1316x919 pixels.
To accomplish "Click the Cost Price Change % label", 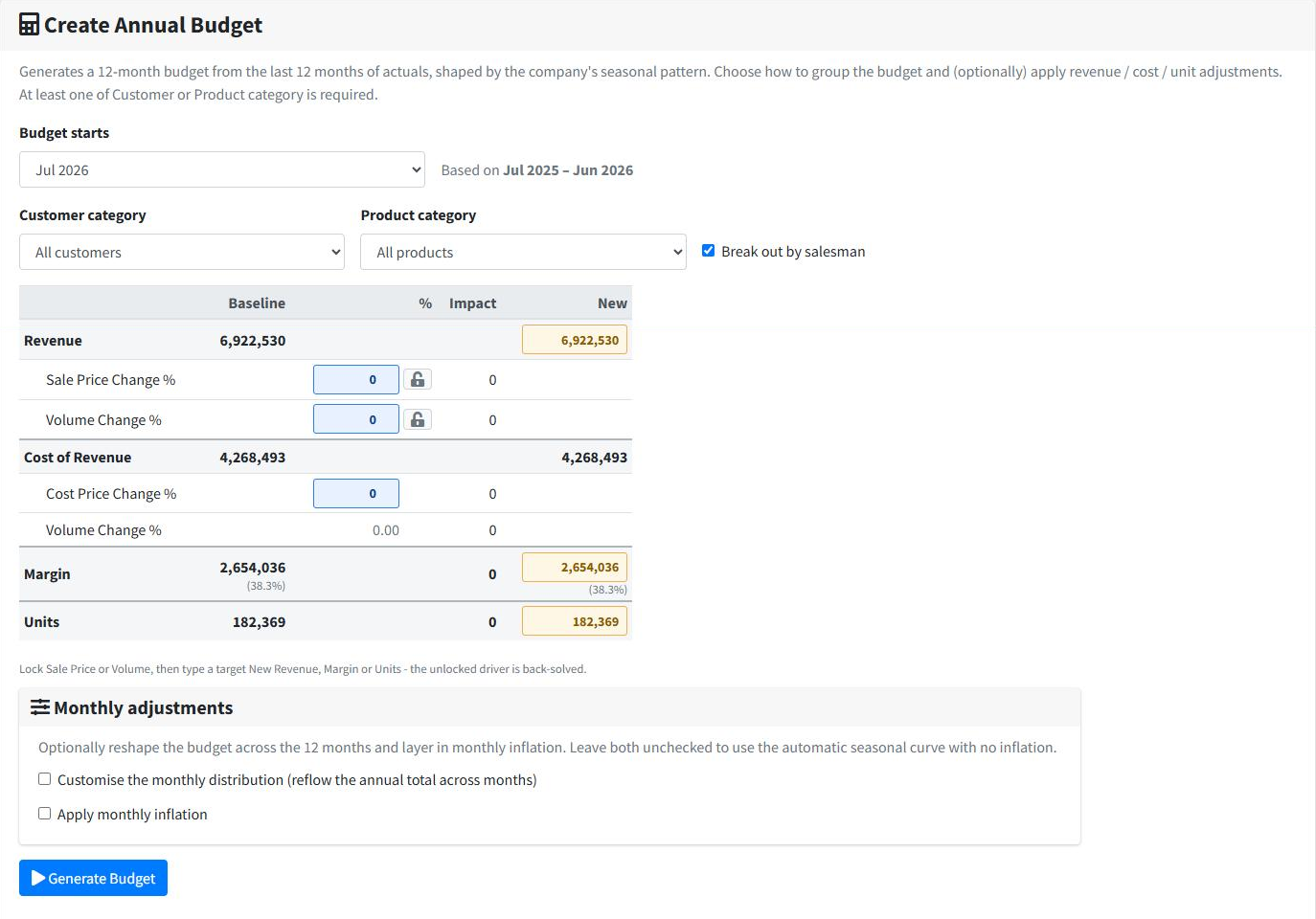I will (111, 493).
